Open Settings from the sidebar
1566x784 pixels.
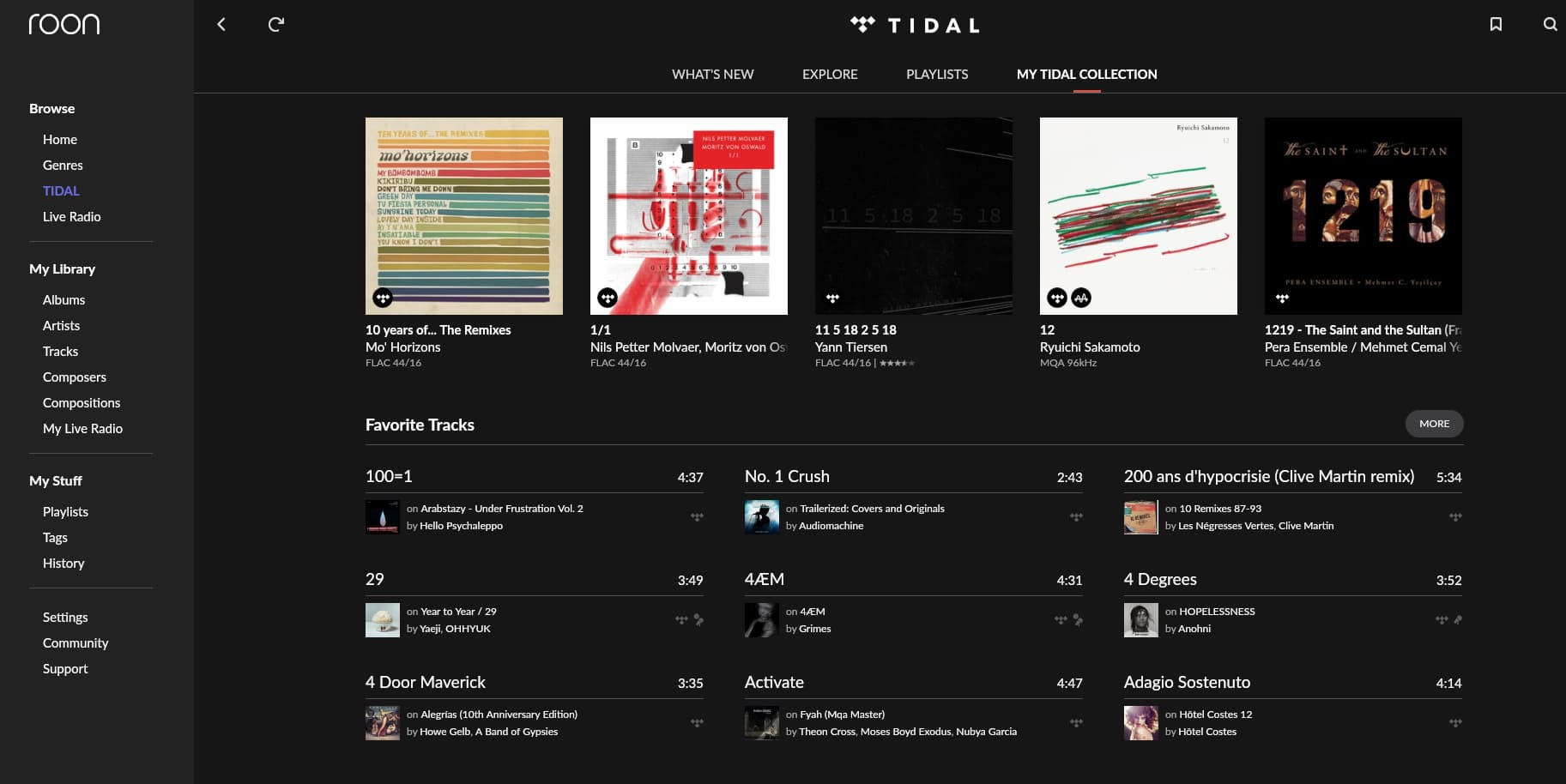(x=65, y=618)
